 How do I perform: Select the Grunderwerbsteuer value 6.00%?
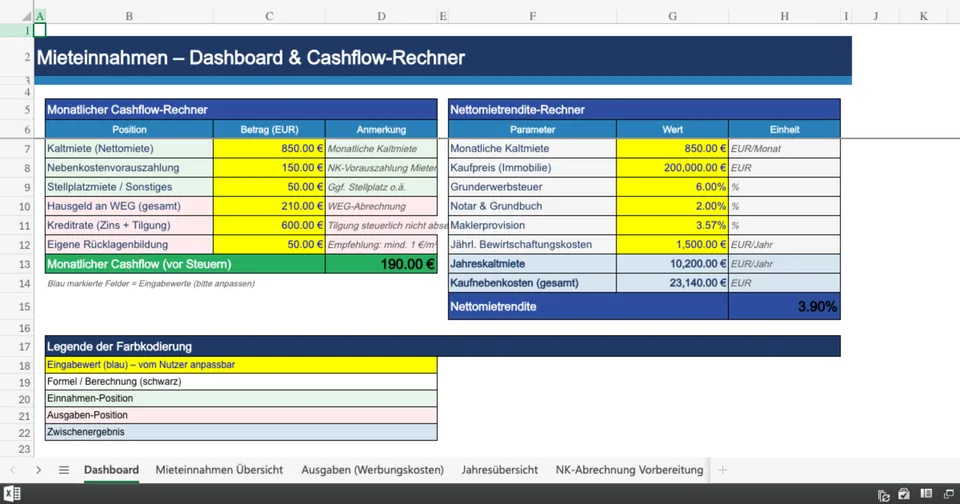pyautogui.click(x=672, y=187)
